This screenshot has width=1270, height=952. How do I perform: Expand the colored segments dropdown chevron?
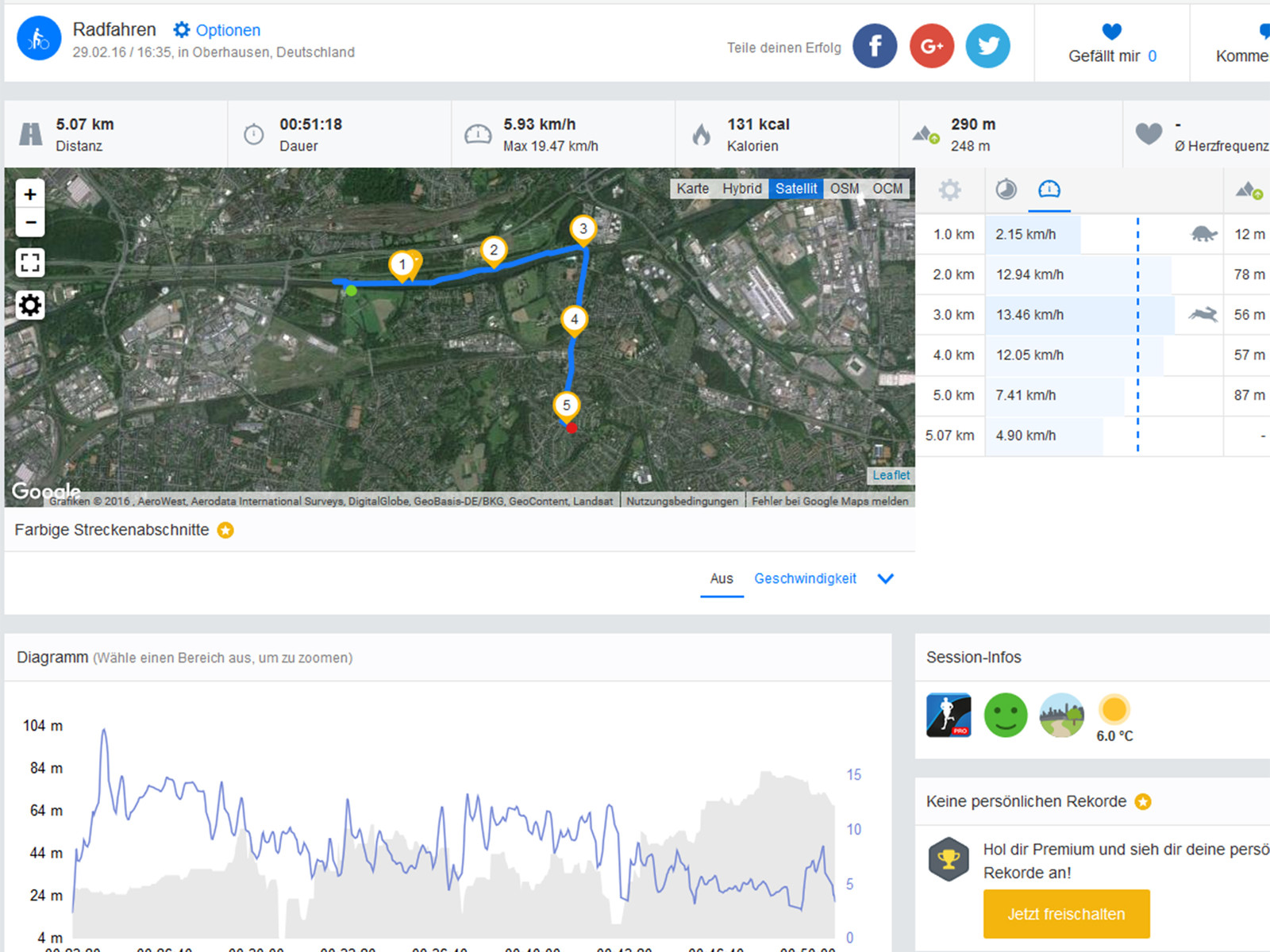click(886, 579)
